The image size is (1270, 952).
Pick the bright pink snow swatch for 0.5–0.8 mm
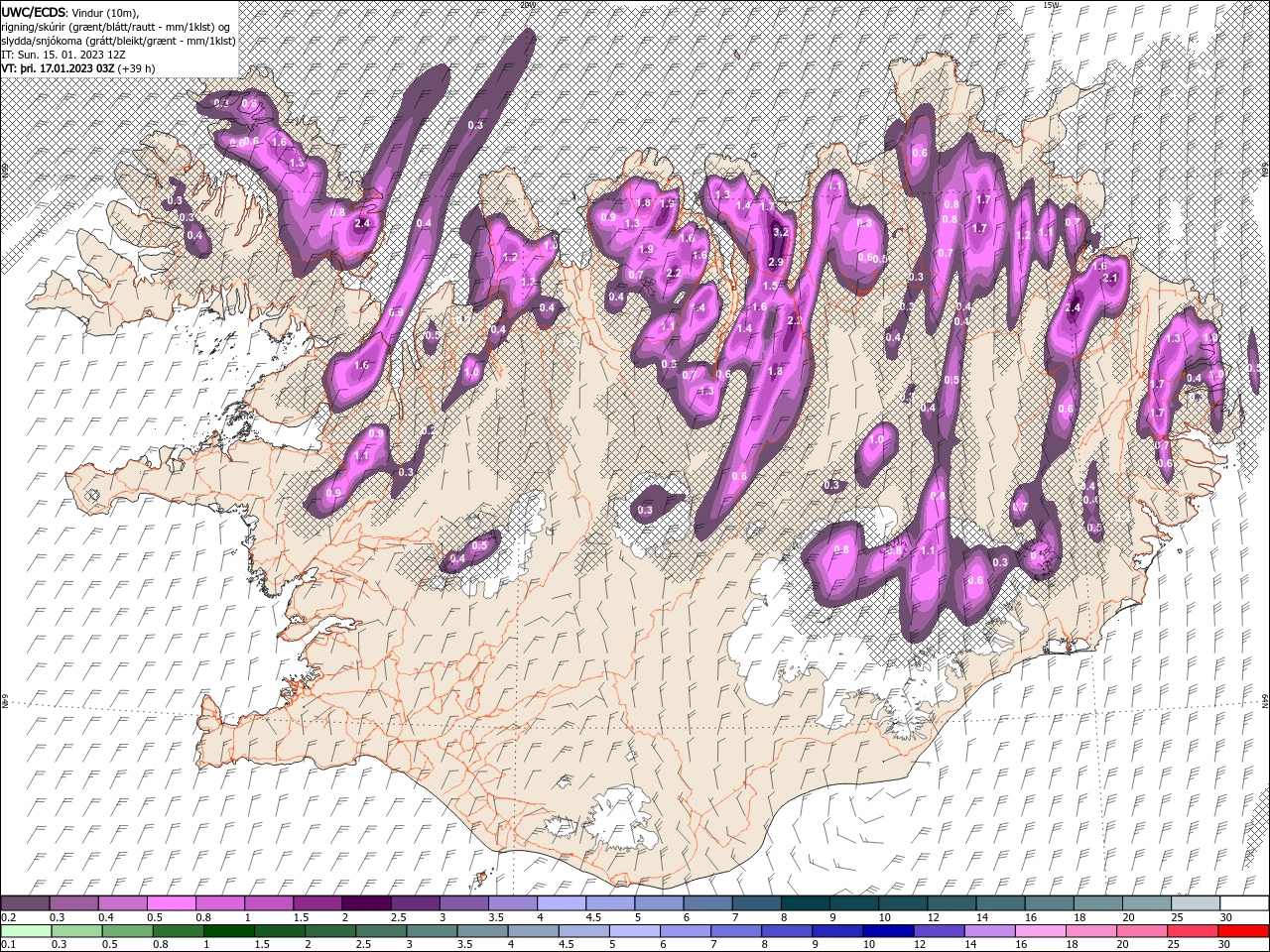[171, 903]
